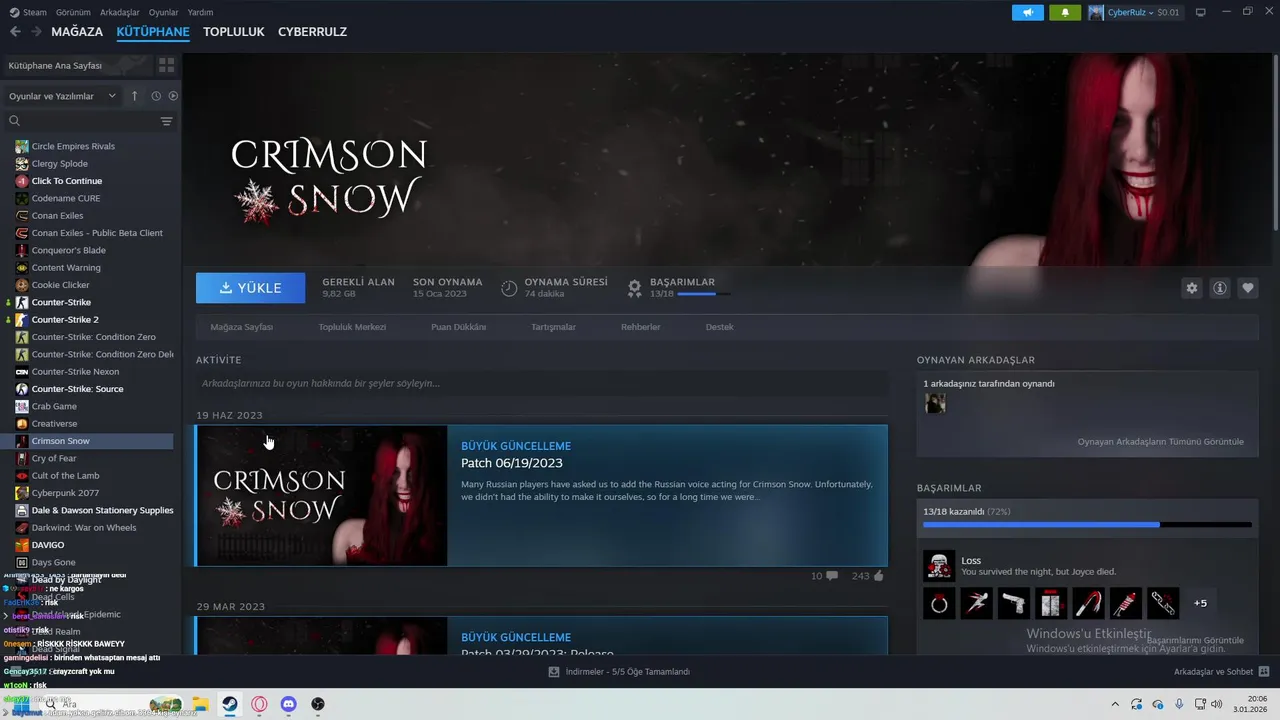Click Steam icon in Windows taskbar
The height and width of the screenshot is (720, 1280).
229,704
